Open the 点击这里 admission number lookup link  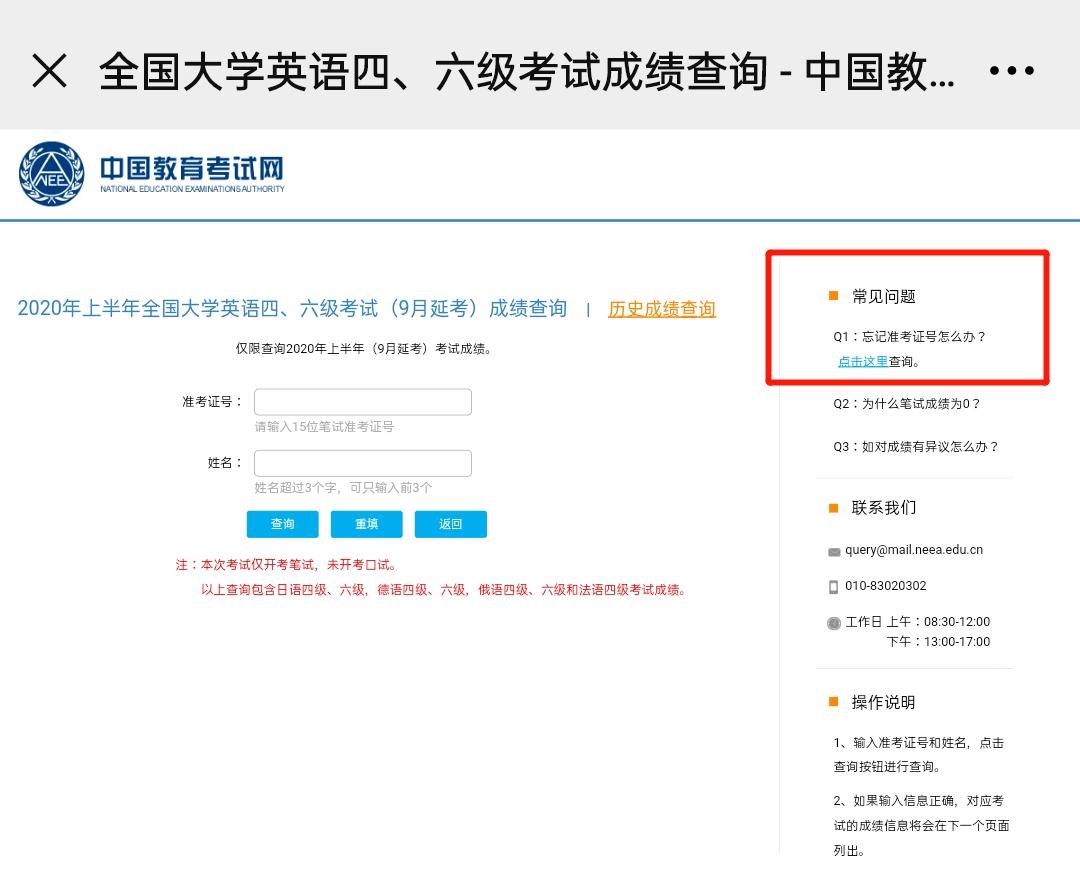pos(863,362)
